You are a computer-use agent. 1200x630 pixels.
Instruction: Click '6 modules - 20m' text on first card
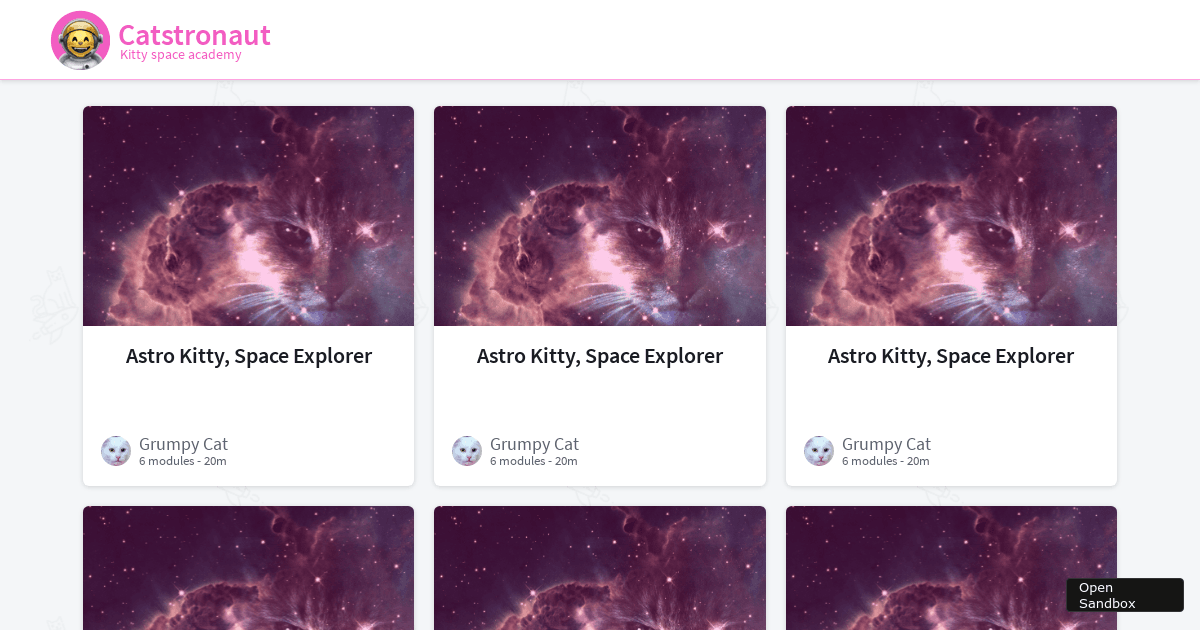tap(183, 461)
